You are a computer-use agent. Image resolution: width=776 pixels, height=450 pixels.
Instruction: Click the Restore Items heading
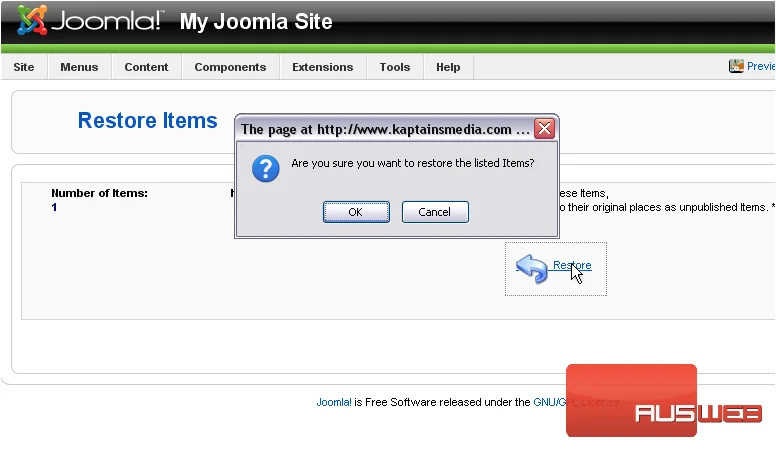point(147,120)
